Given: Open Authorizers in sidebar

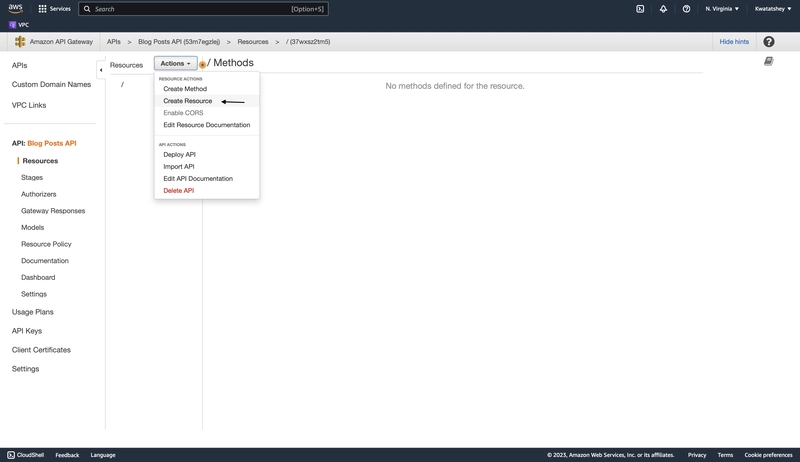Looking at the screenshot, I should [38, 194].
